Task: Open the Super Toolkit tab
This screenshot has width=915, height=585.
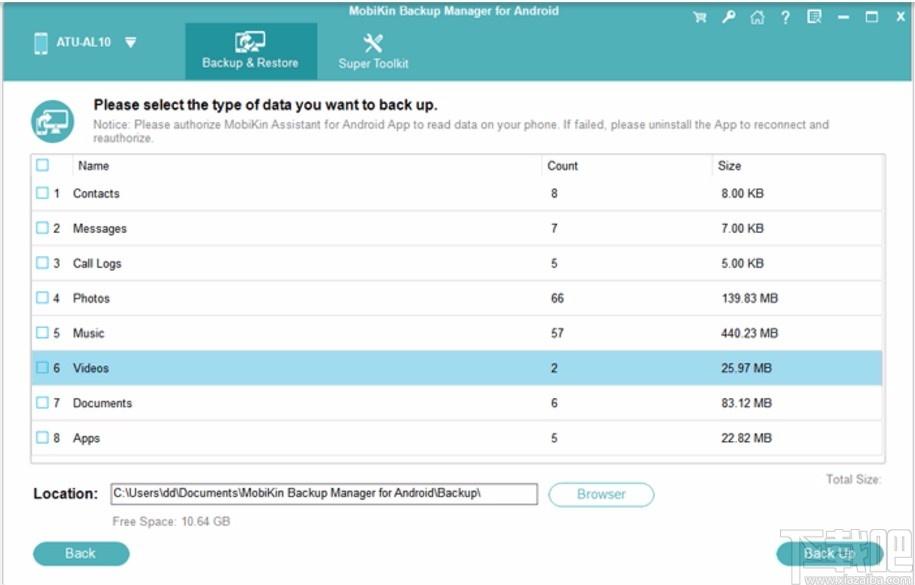Action: click(373, 51)
